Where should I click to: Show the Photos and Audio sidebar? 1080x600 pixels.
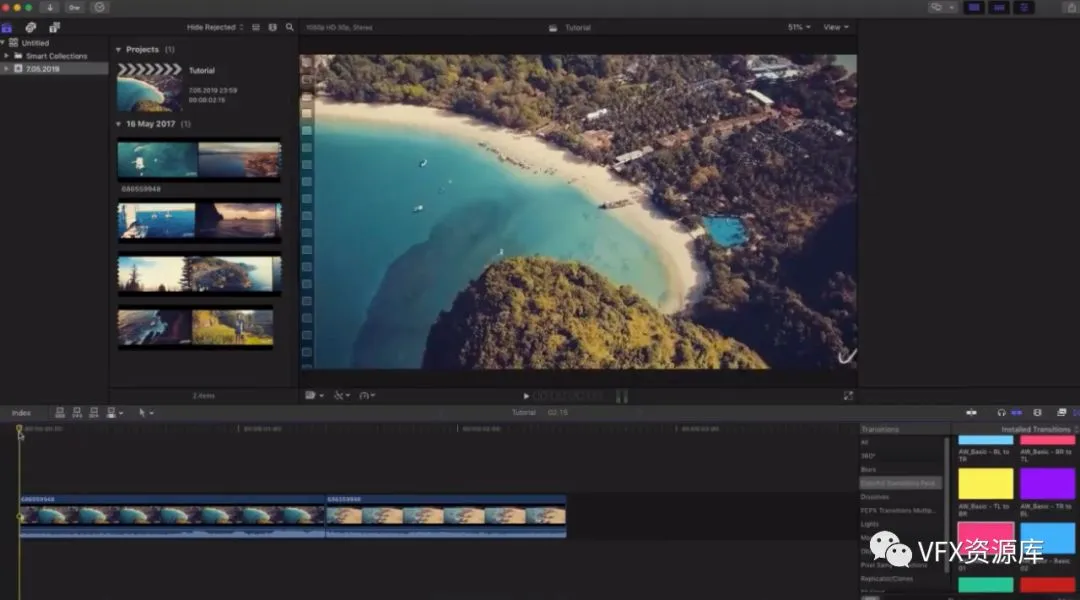30,27
